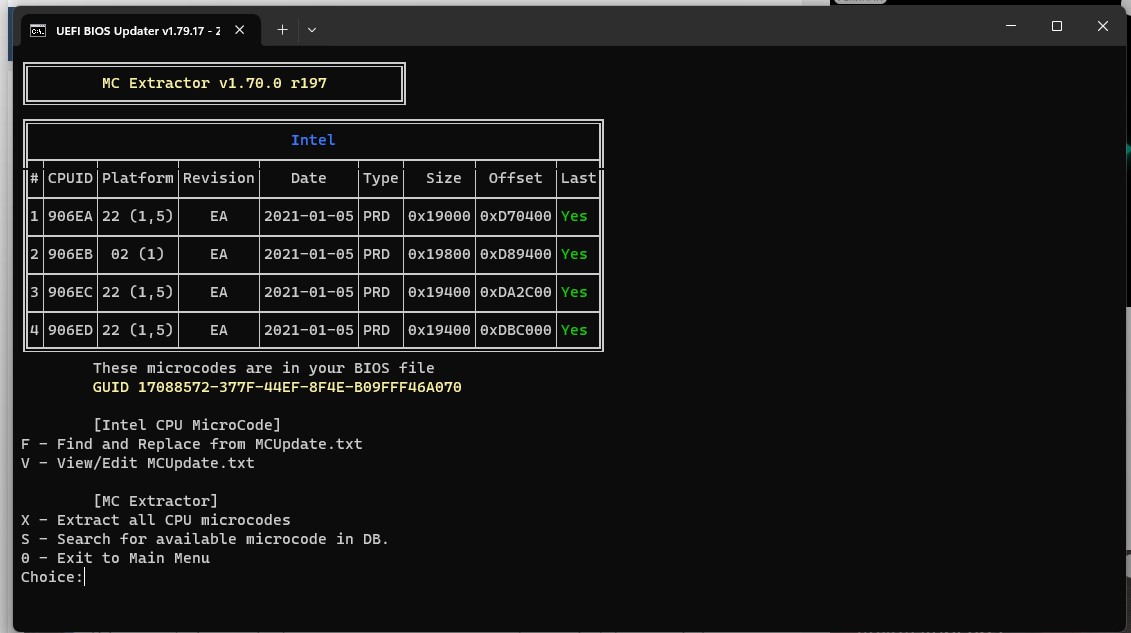Click offset value 0xD89400
Image resolution: width=1131 pixels, height=633 pixels.
[x=515, y=254]
